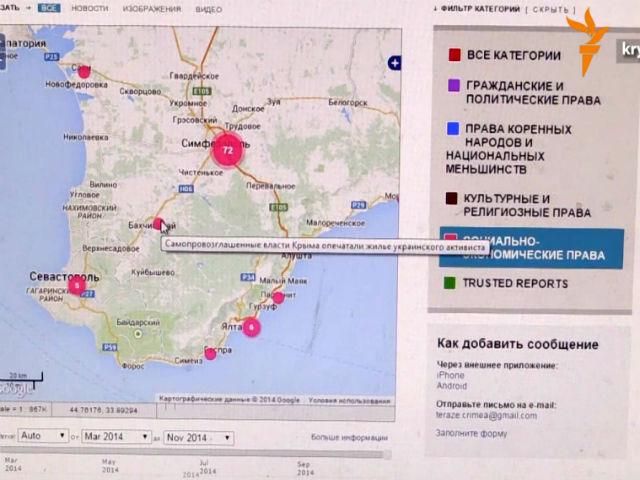Click the Jul 2014 timeline label

(x=206, y=467)
